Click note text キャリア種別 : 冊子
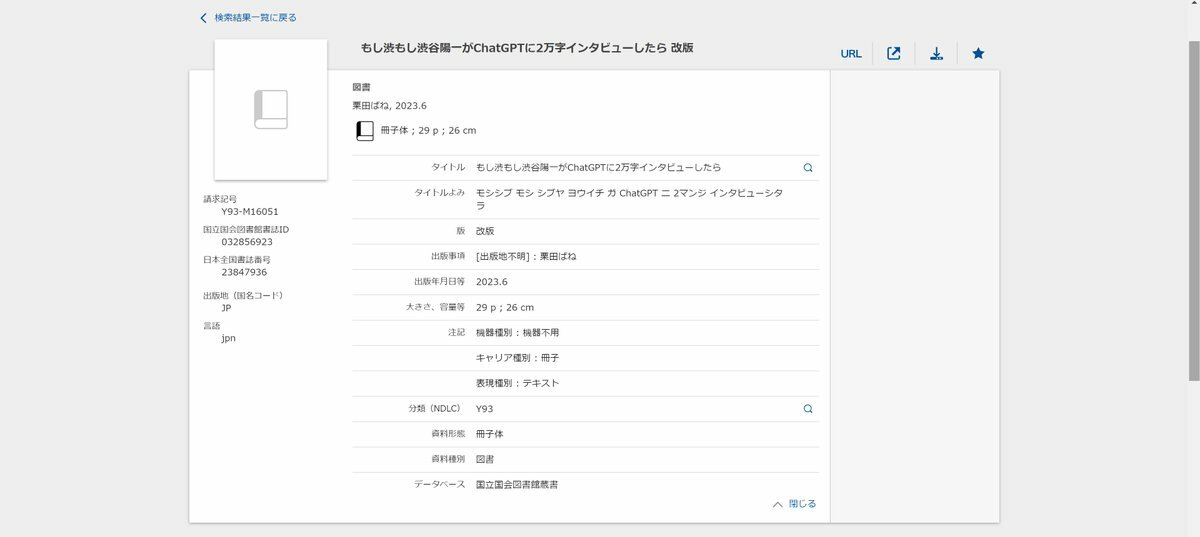 (517, 358)
